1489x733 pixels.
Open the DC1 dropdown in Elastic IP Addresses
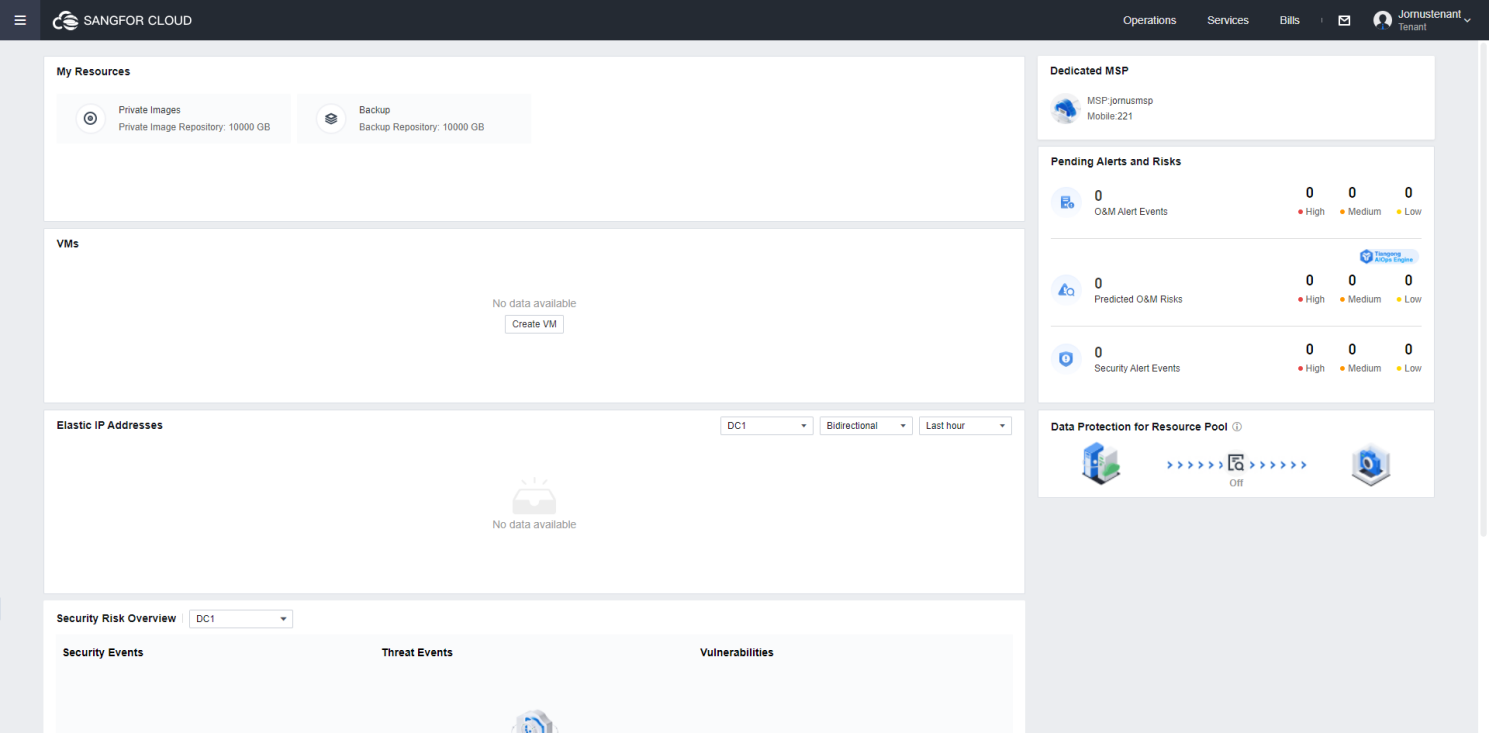click(x=766, y=426)
